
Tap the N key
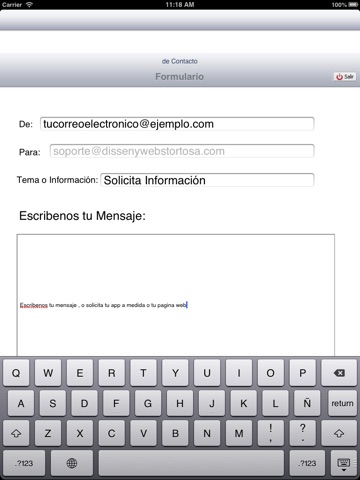(x=207, y=433)
